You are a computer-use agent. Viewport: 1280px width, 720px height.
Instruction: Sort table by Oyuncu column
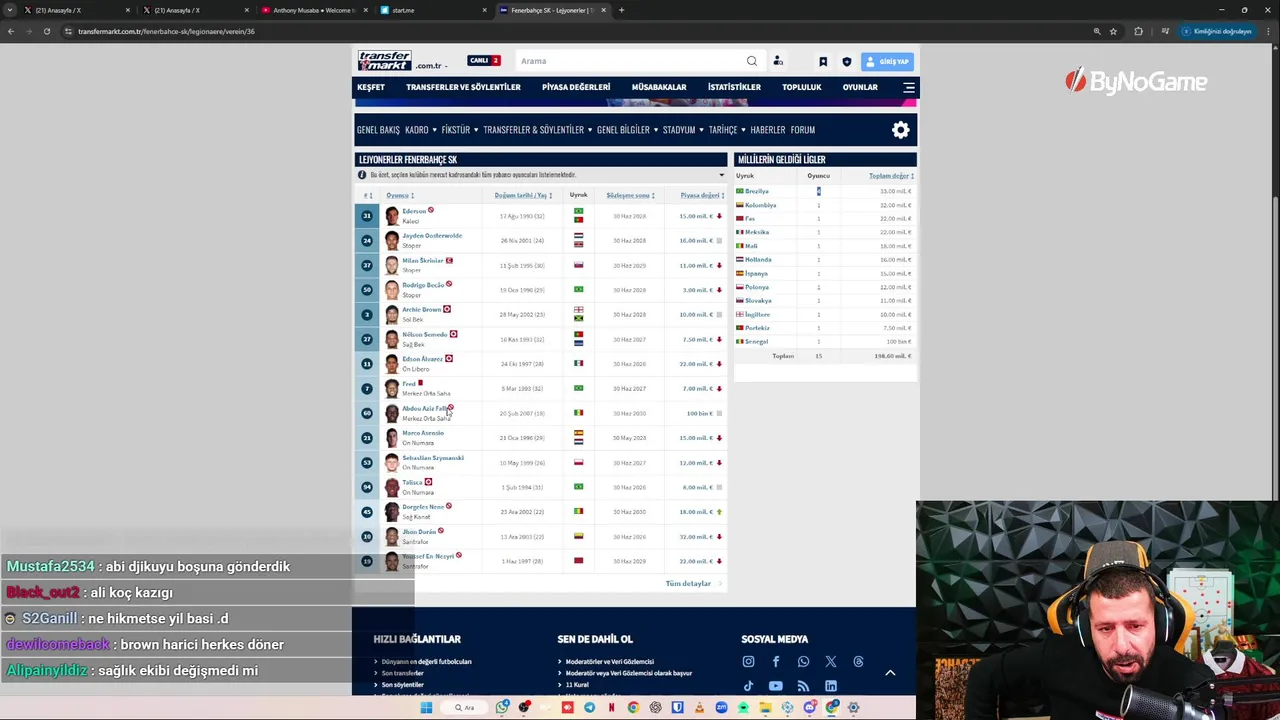400,195
